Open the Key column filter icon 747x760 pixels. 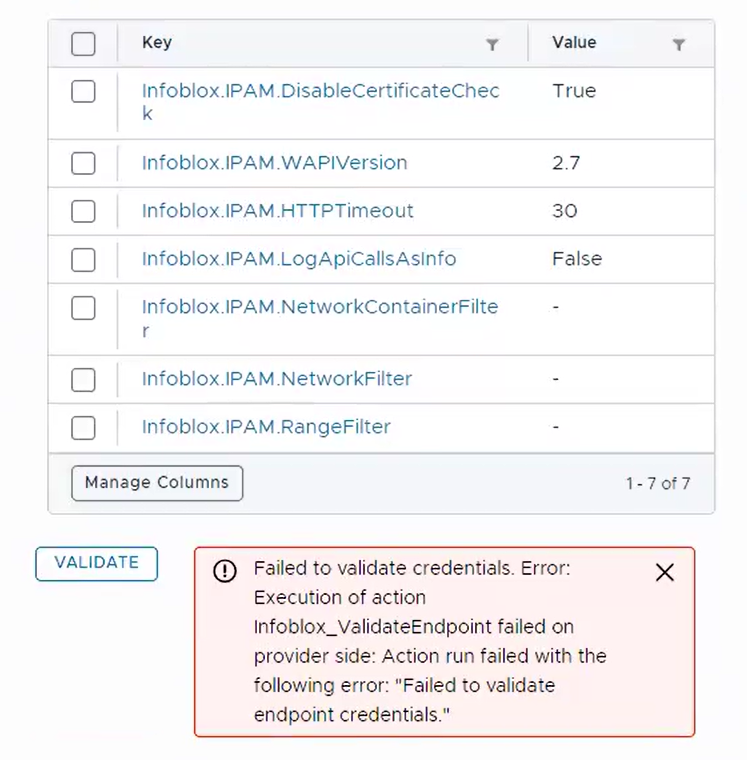[492, 45]
